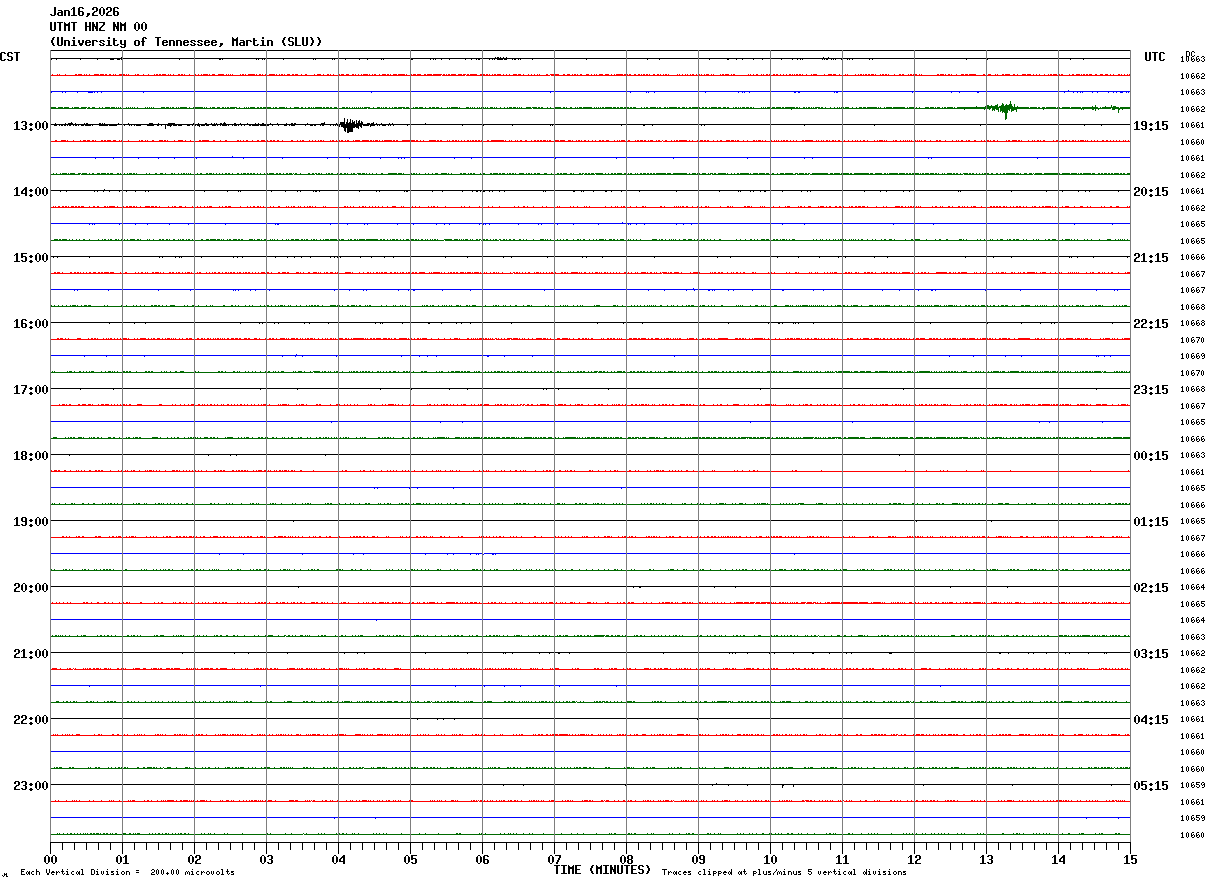Click minute tick 07 on time axis
The width and height of the screenshot is (1210, 886).
coord(554,859)
